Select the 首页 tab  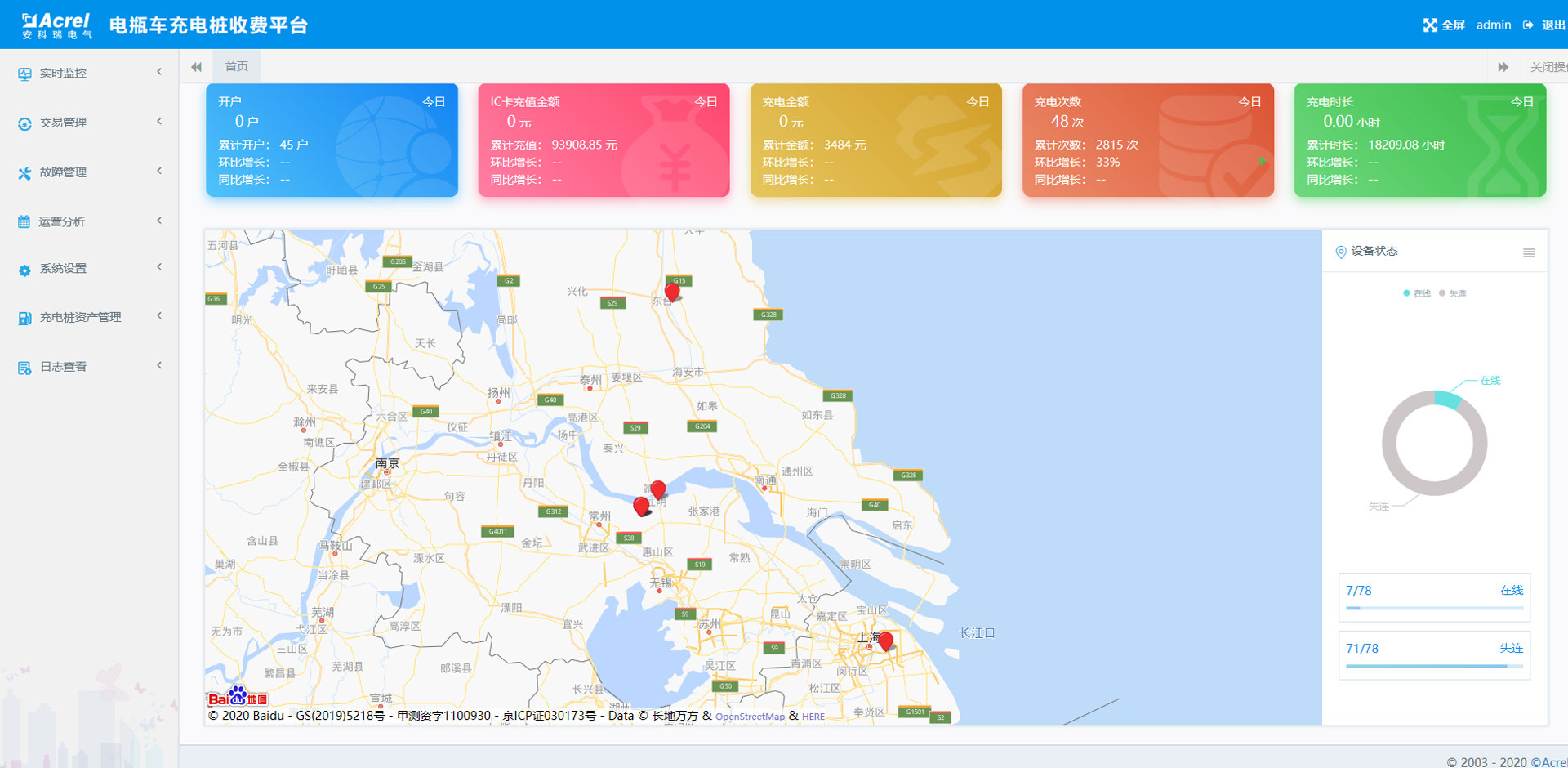237,66
